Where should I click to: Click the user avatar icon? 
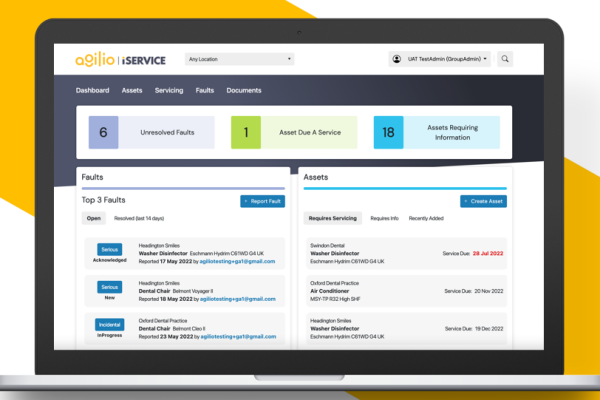click(x=396, y=59)
